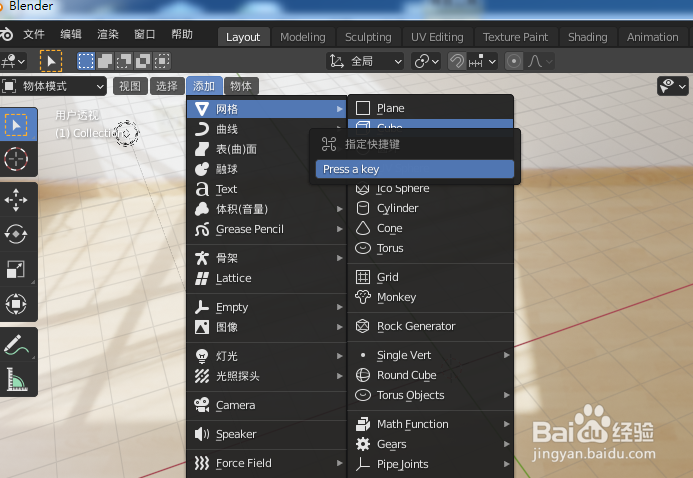Image resolution: width=693 pixels, height=478 pixels.
Task: Open the 窗口 menu
Action: [145, 34]
